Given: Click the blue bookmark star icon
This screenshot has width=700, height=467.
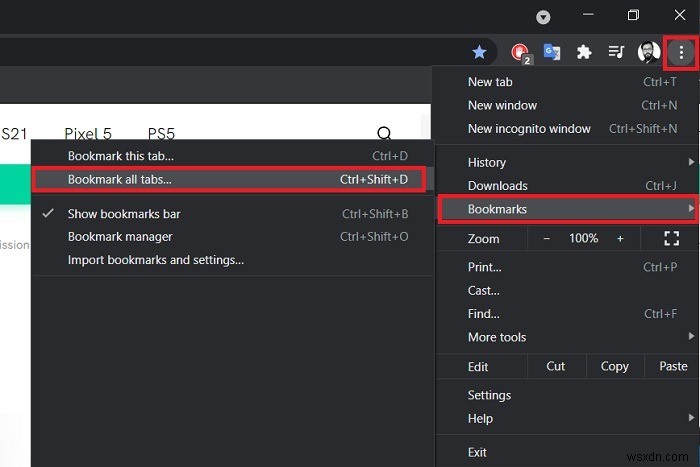Looking at the screenshot, I should (479, 52).
